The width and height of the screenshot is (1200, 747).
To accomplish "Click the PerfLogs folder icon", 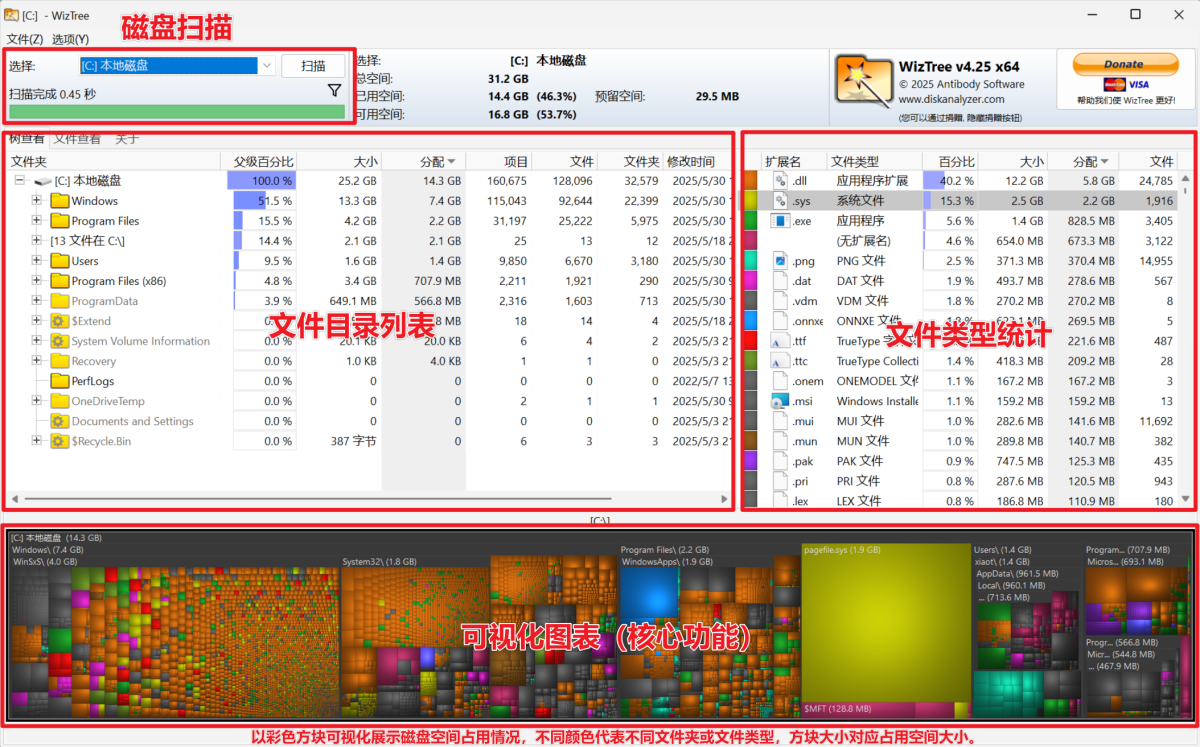I will pos(60,381).
